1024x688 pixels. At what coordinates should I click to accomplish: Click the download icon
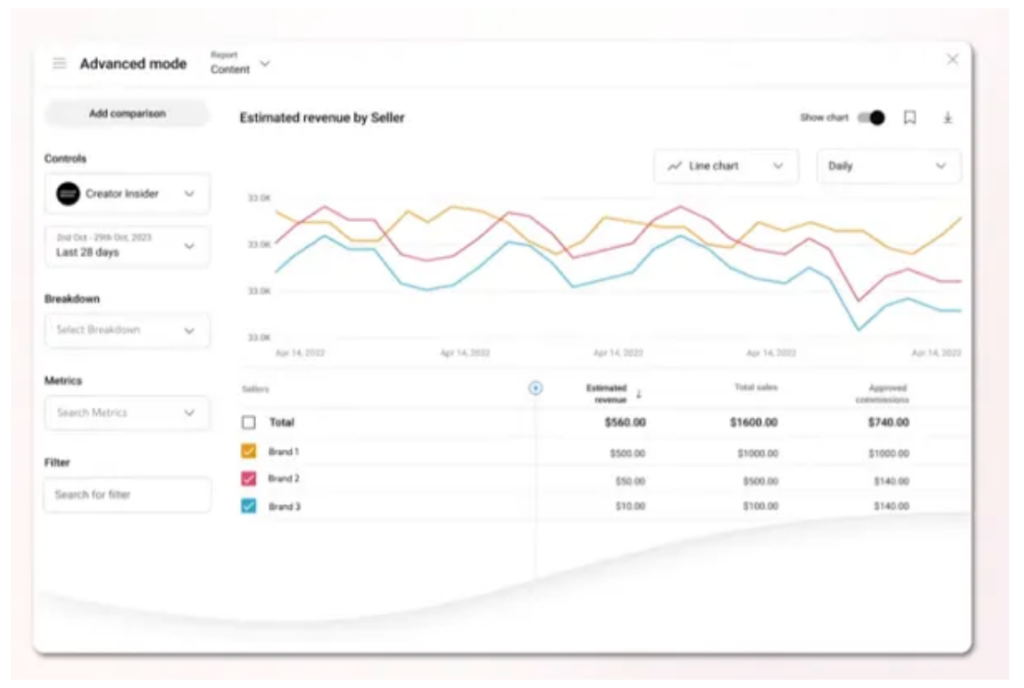tap(947, 118)
